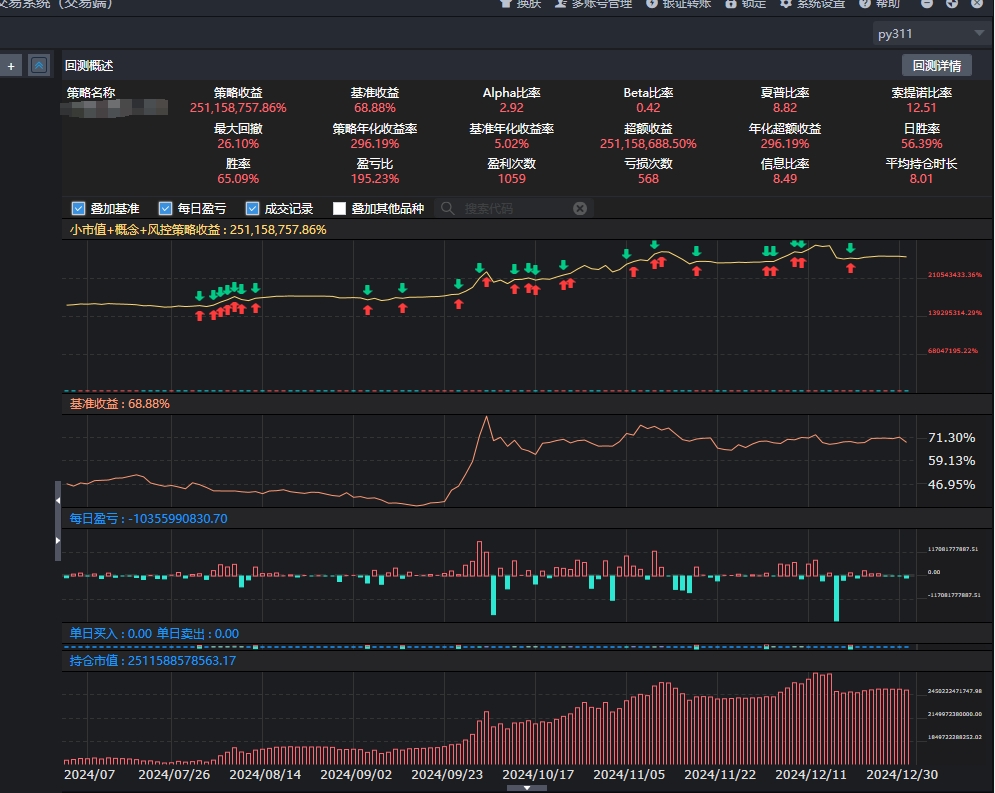995x793 pixels.
Task: Disable the 成交记录 checkbox
Action: [253, 209]
